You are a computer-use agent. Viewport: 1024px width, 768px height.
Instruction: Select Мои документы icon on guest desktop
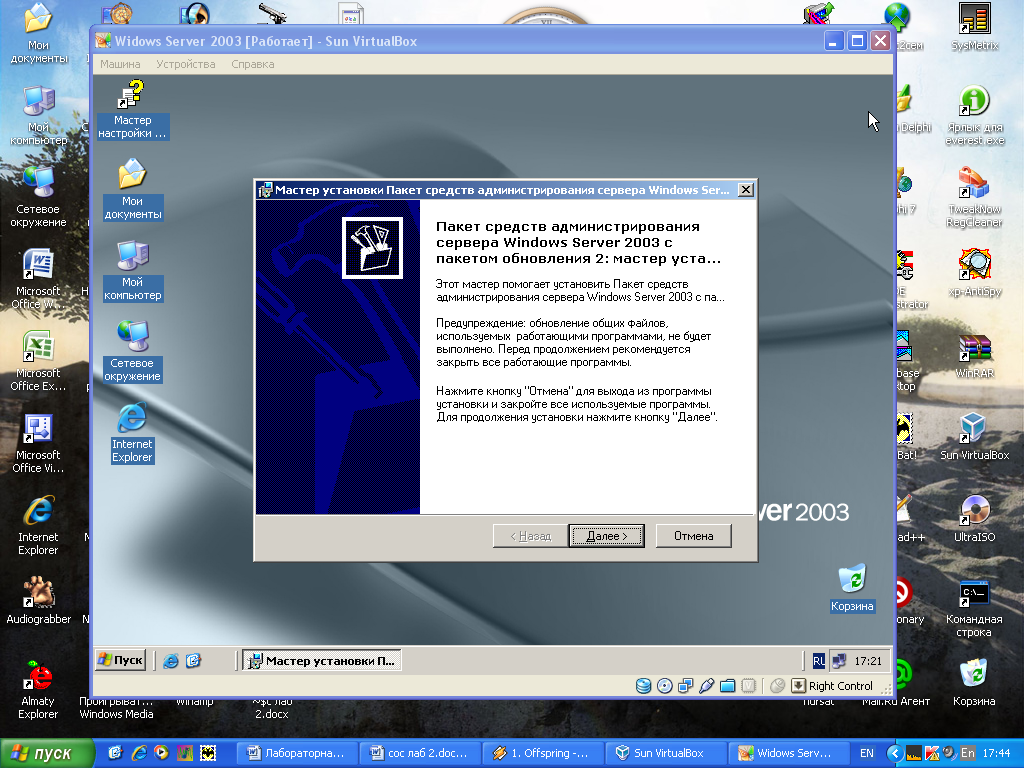tap(133, 189)
